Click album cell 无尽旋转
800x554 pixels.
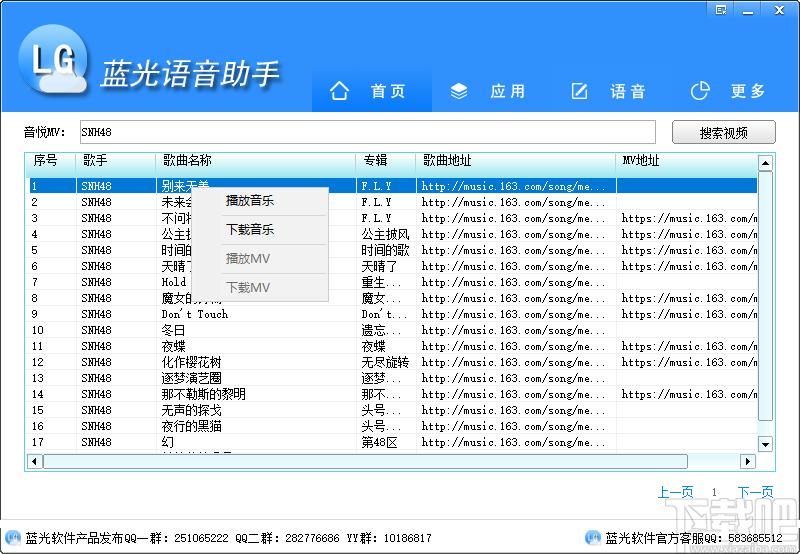[x=385, y=362]
